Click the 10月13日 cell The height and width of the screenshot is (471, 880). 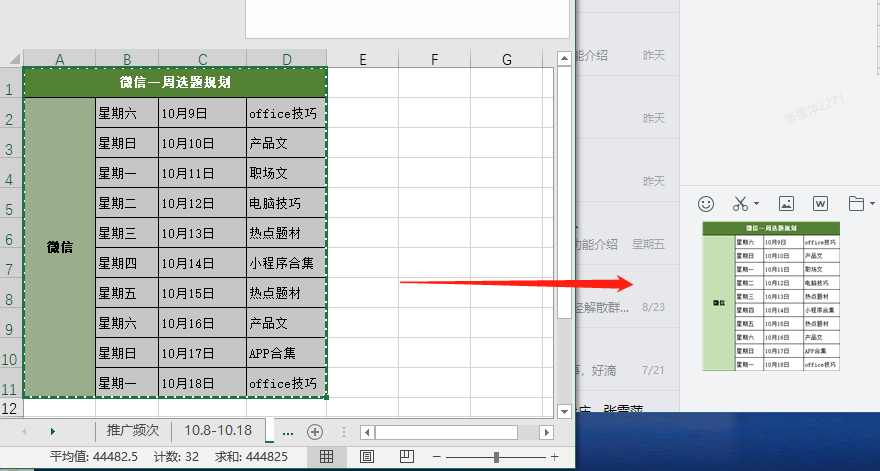[203, 233]
